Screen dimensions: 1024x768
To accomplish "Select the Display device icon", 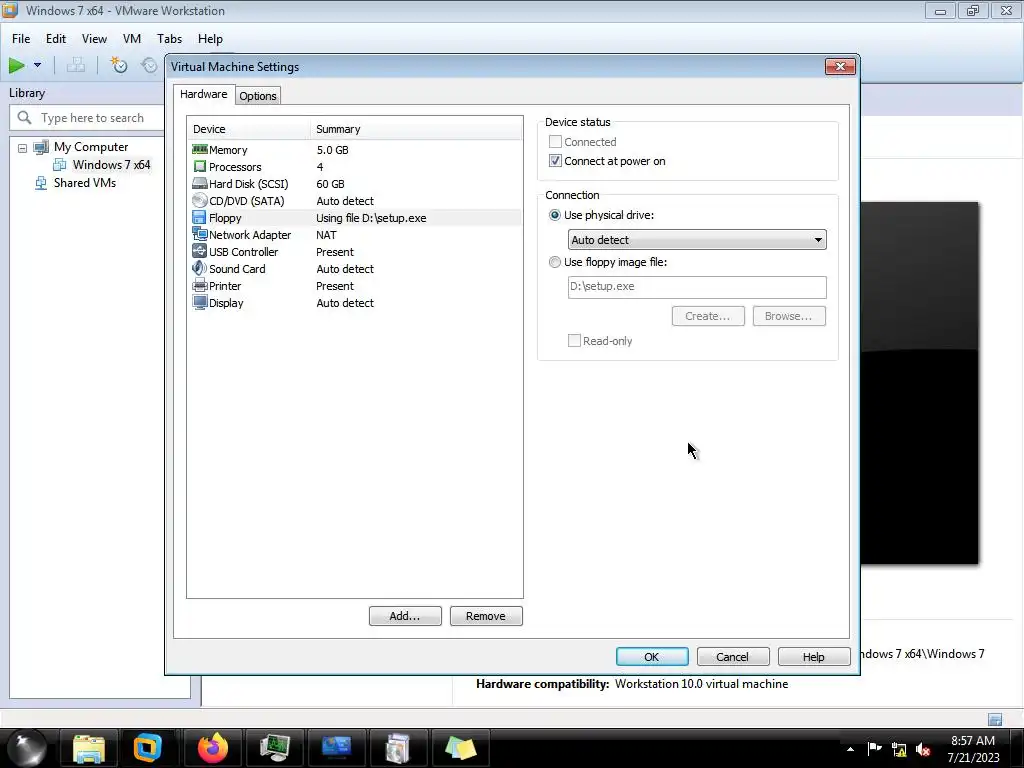I will tap(200, 302).
